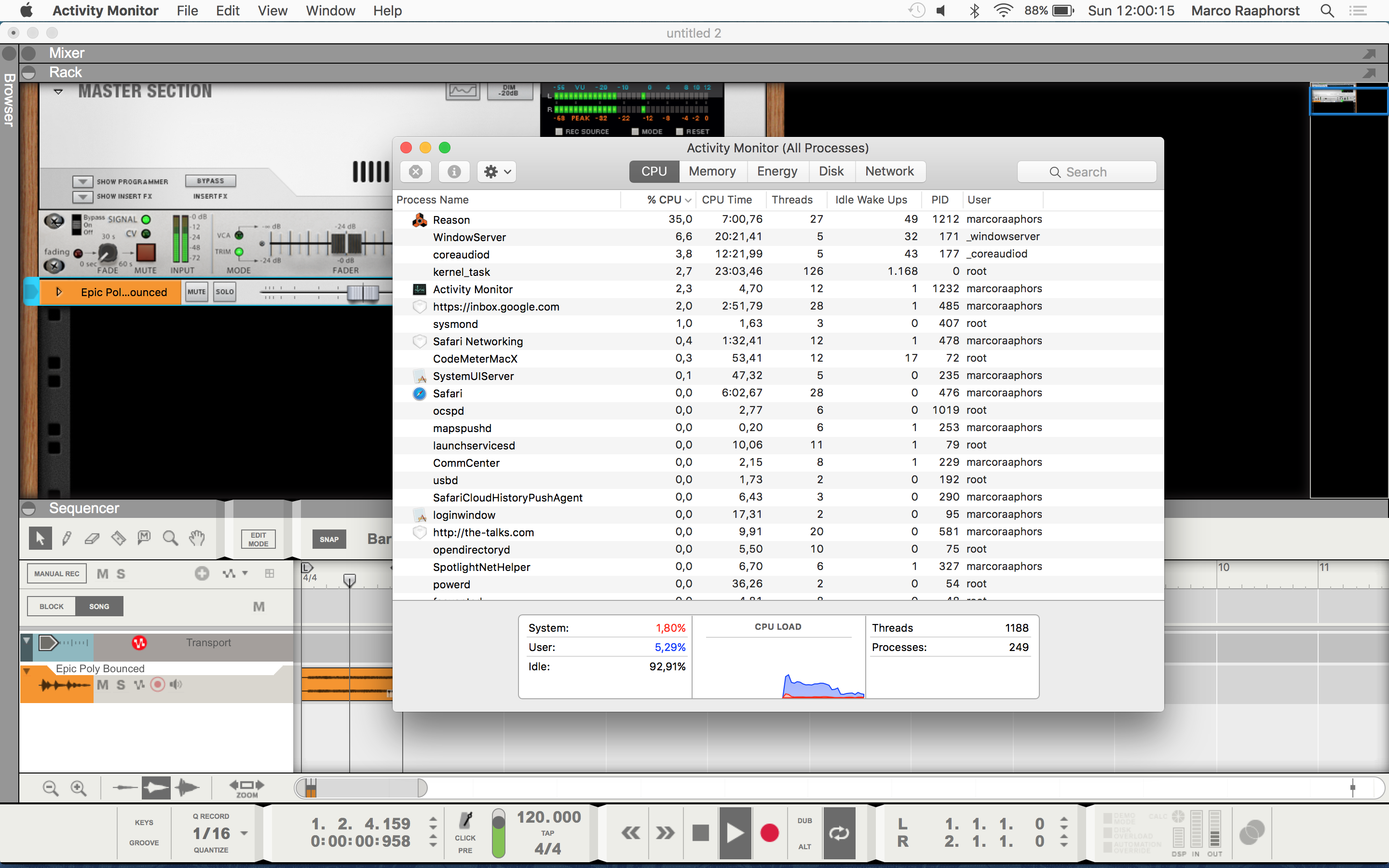This screenshot has height=868, width=1389.
Task: Select the Pencil tool in Sequencer
Action: (x=67, y=538)
